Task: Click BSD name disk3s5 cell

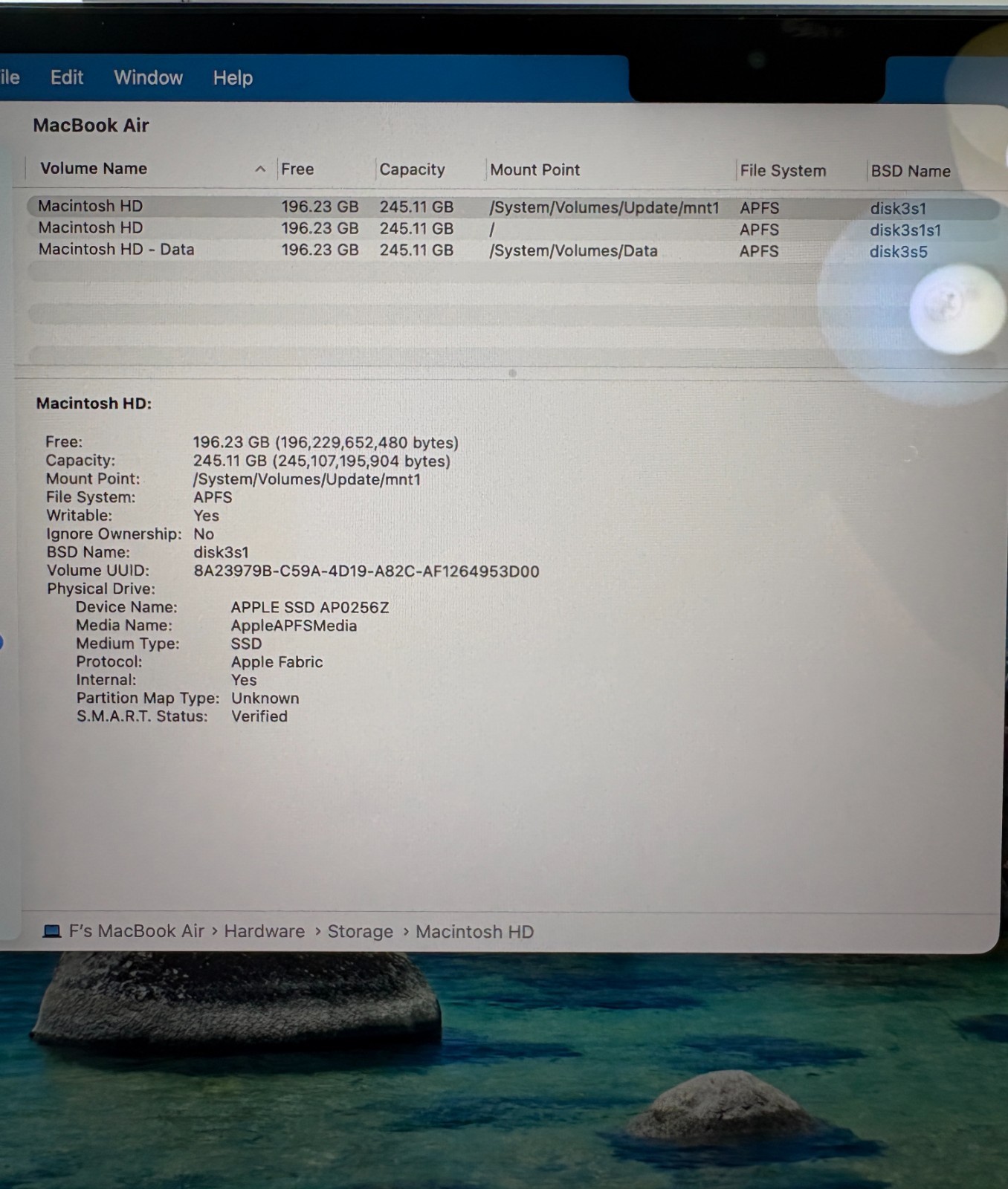Action: [899, 252]
